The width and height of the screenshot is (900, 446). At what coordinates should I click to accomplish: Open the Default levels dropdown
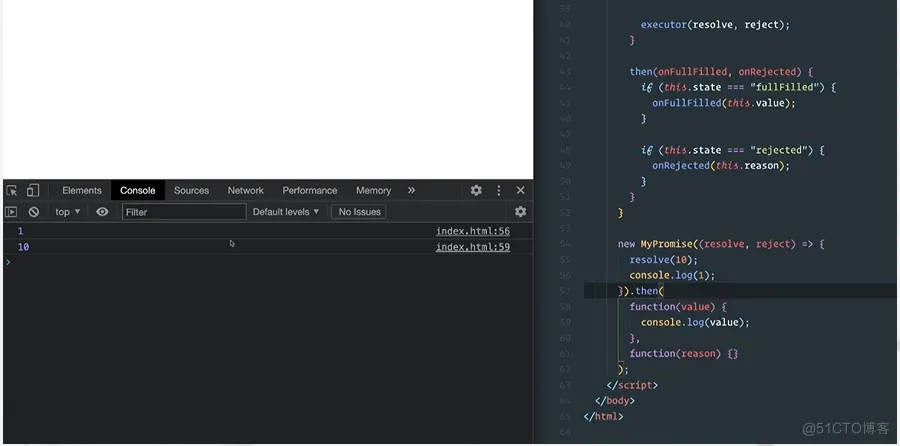click(286, 212)
